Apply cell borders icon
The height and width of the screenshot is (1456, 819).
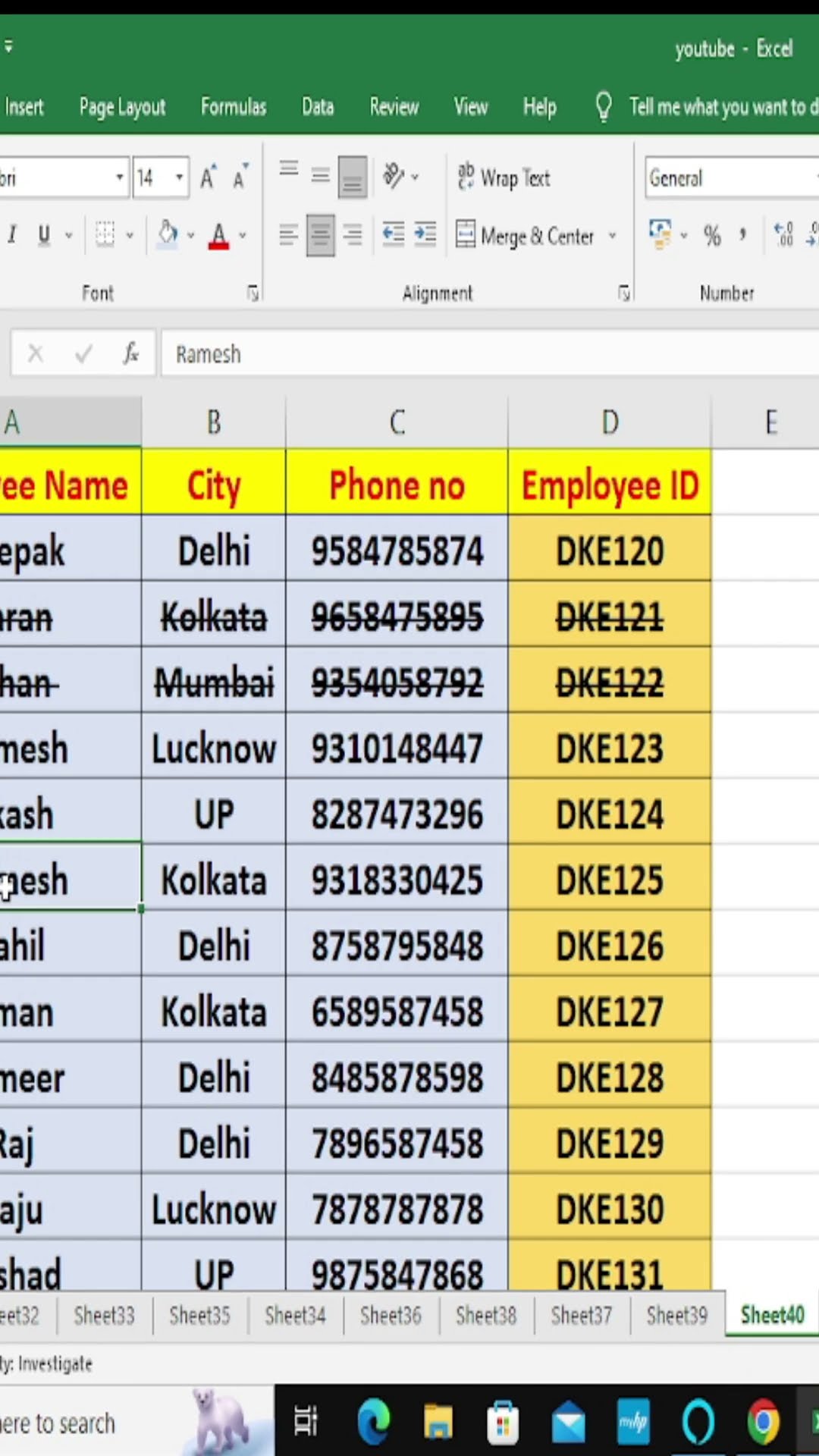coord(105,235)
